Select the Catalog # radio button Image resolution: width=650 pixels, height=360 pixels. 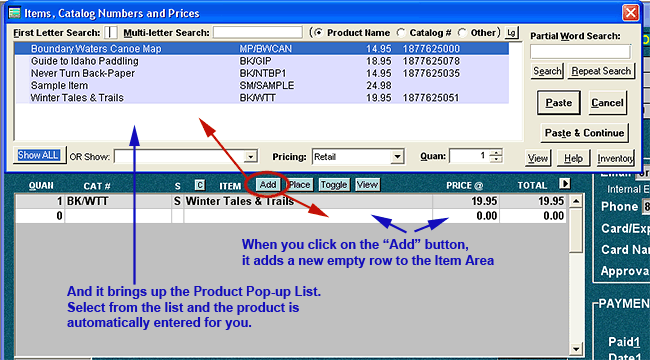click(x=401, y=33)
